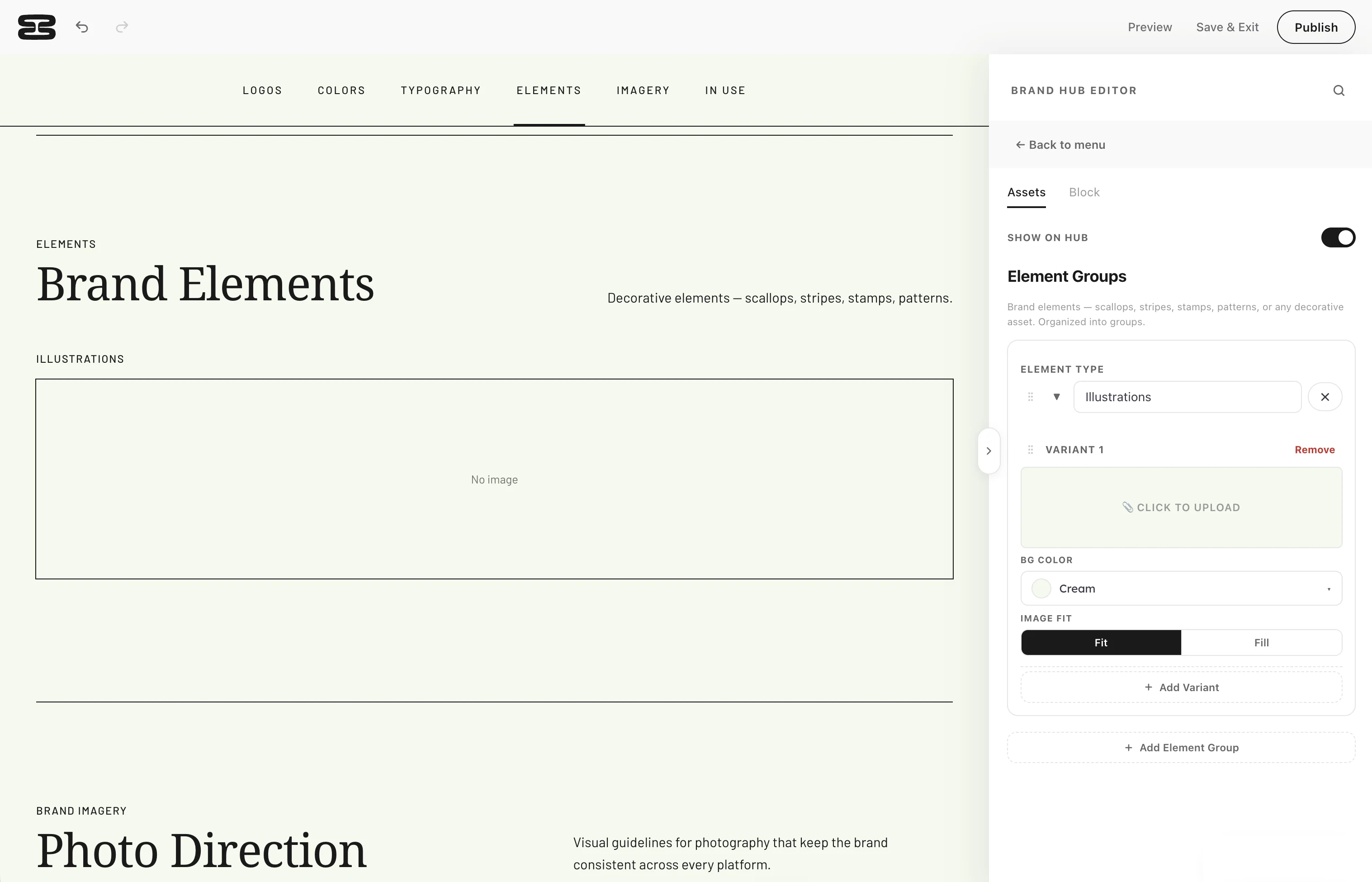Open search in Brand Hub Editor
Screen dimensions: 1372x882
point(1338,90)
